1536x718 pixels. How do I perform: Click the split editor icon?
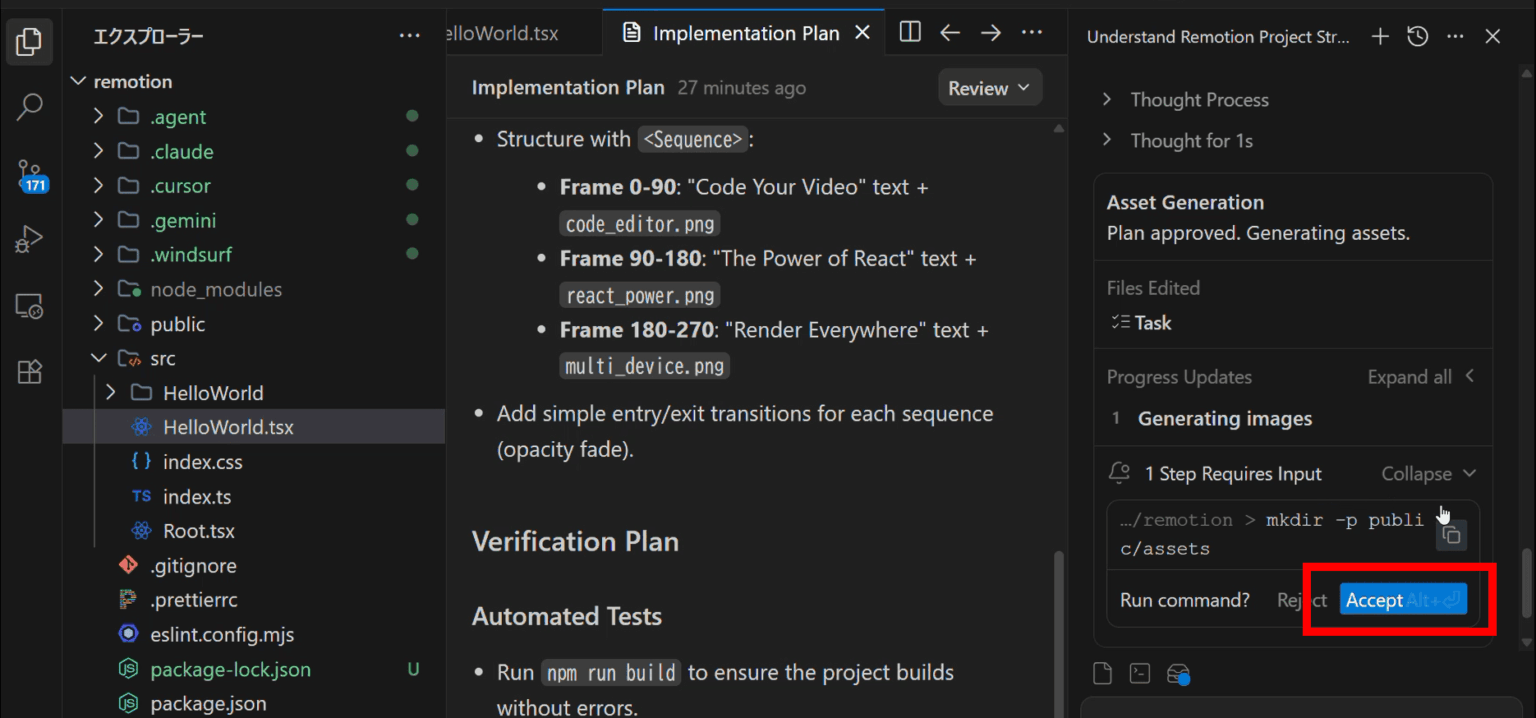point(909,33)
